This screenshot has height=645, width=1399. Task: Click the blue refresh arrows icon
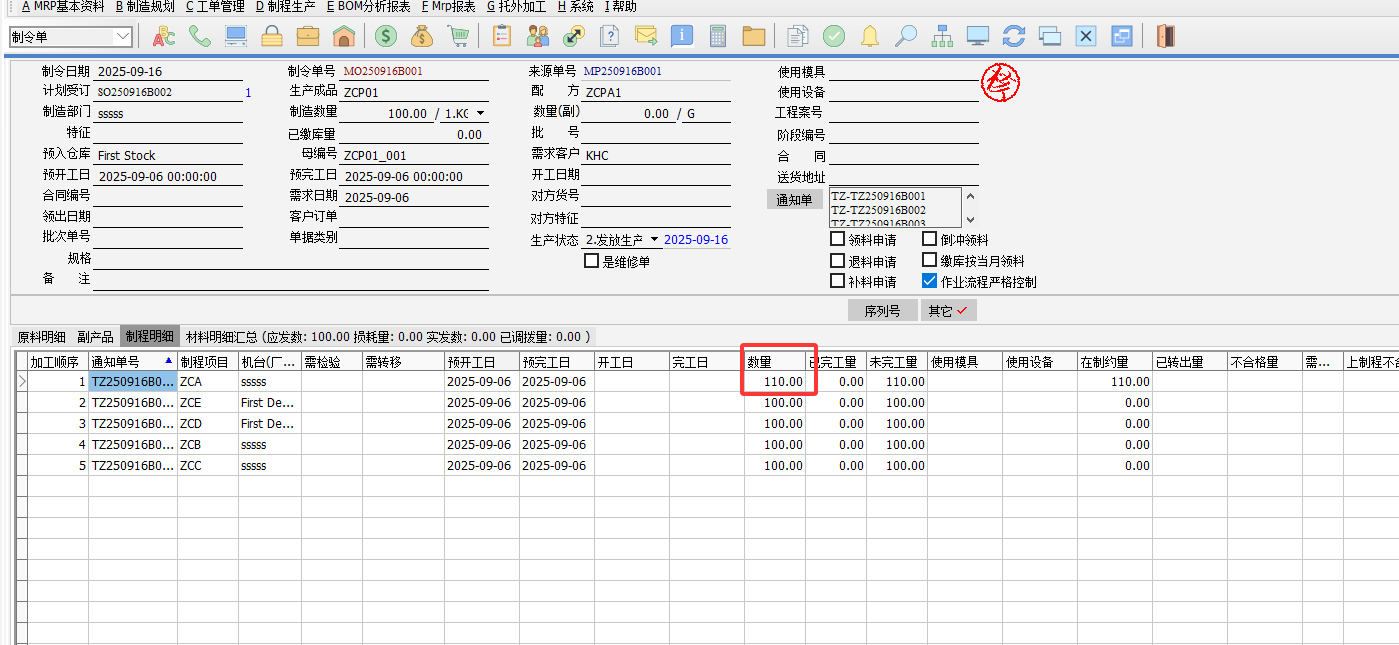1014,37
